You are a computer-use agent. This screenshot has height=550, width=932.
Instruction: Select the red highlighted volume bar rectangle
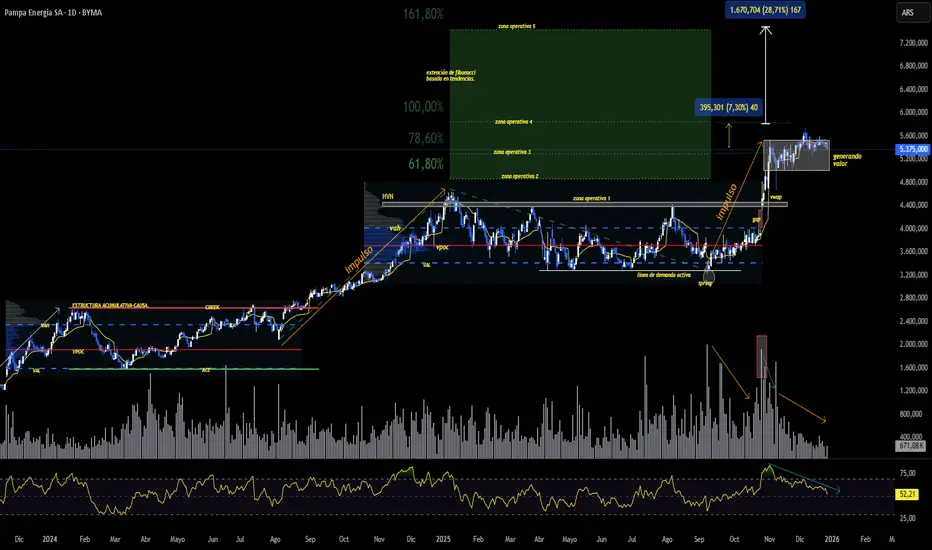(761, 357)
